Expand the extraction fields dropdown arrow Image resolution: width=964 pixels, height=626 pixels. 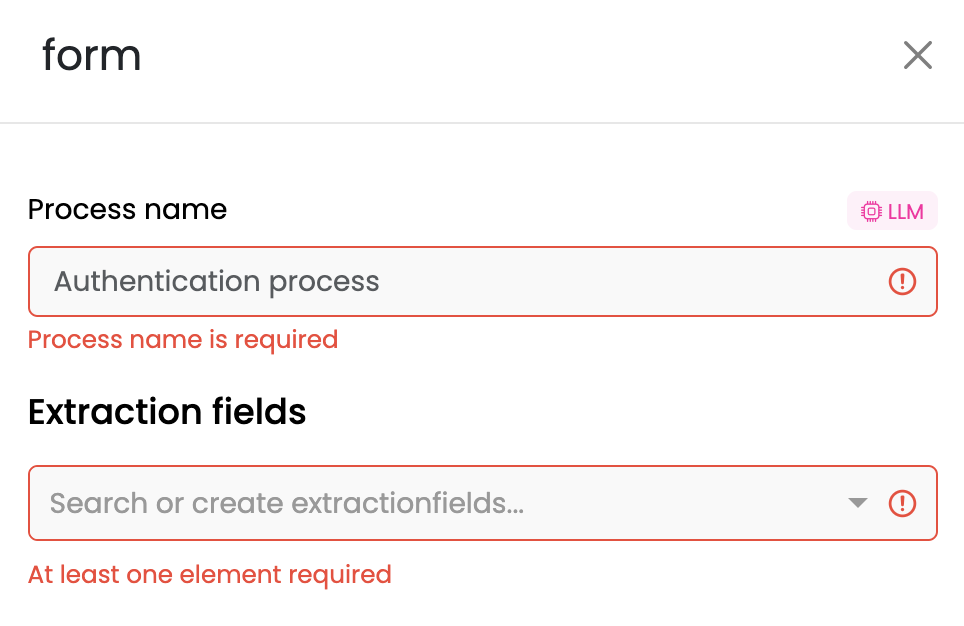coord(858,503)
